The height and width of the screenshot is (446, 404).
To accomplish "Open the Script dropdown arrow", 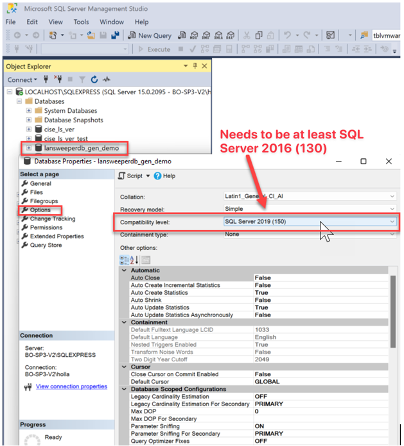I will coord(148,176).
